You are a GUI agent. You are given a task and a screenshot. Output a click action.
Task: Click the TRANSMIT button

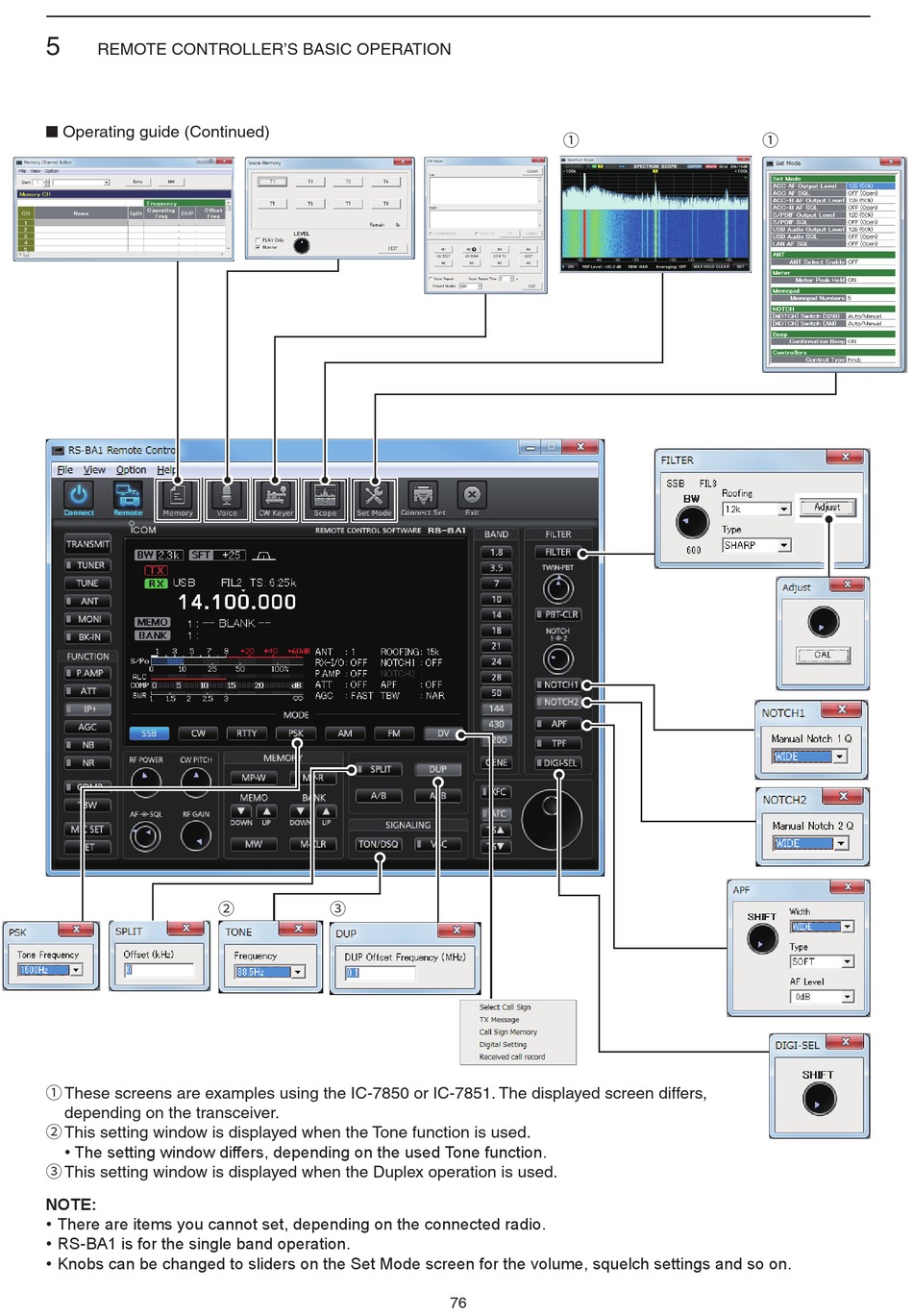87,544
